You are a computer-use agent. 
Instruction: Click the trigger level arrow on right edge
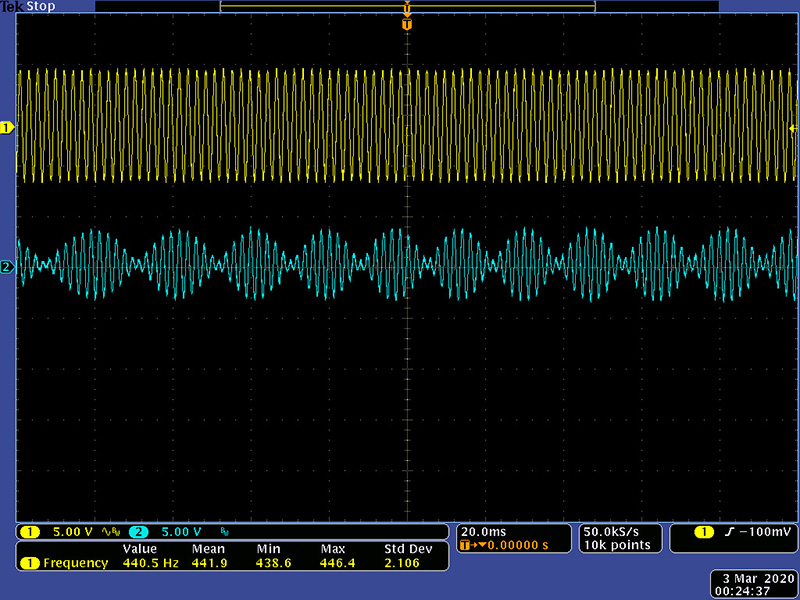[x=794, y=129]
